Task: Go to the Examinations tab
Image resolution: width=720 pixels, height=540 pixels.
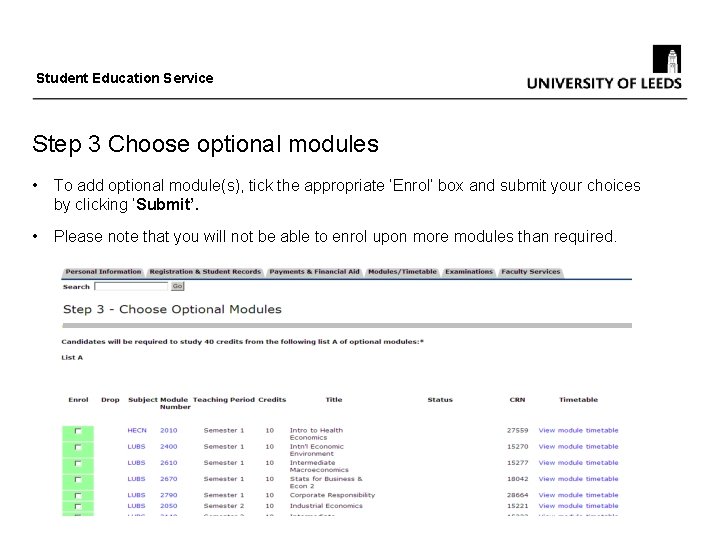Action: coord(469,272)
